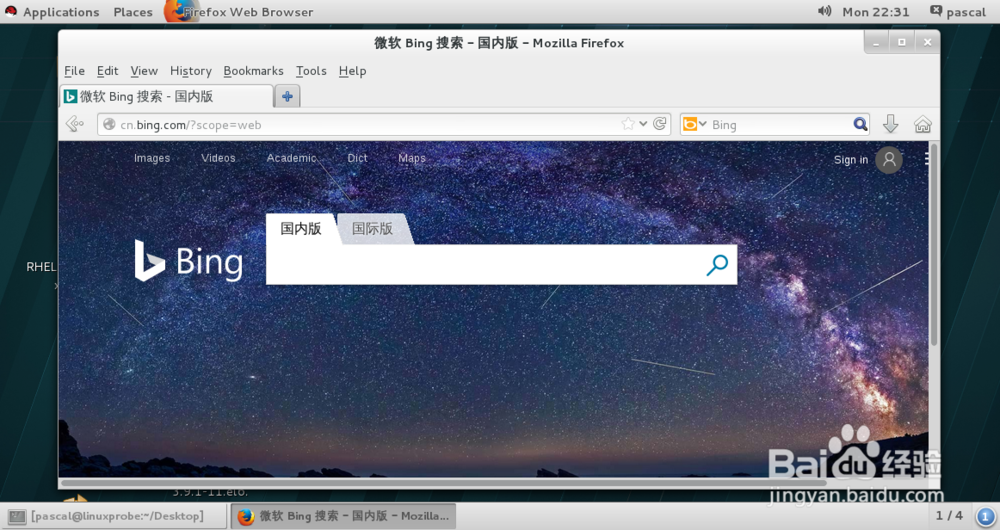
Task: Go to the home page icon
Action: [922, 124]
